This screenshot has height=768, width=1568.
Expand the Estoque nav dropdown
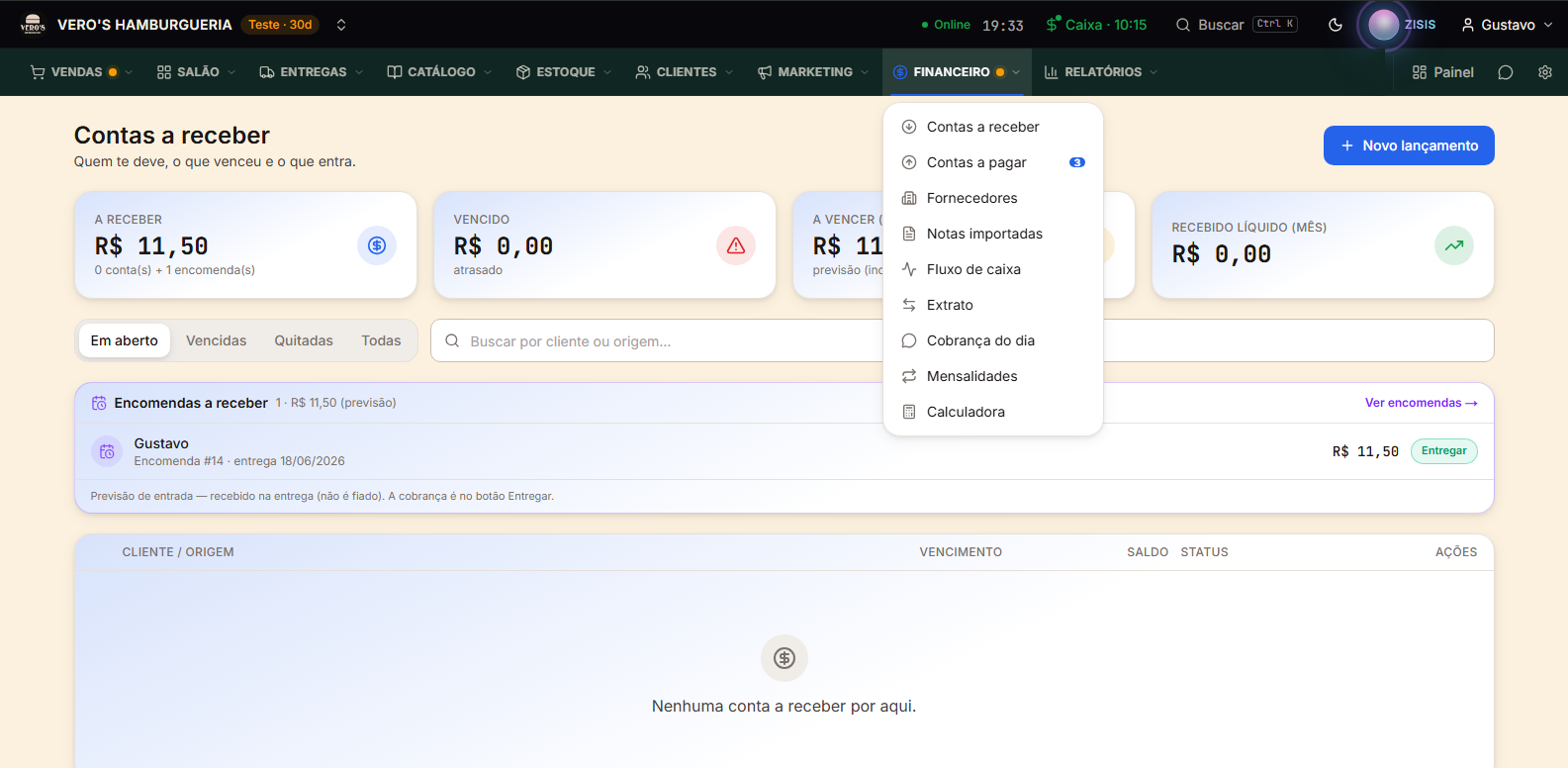click(x=564, y=72)
